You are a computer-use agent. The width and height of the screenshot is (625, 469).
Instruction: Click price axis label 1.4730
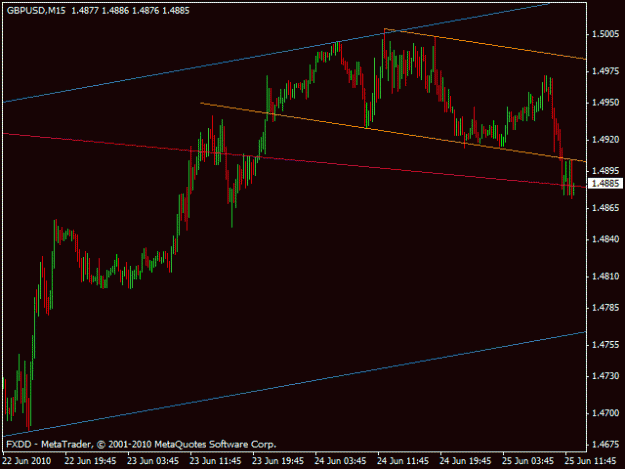point(605,376)
